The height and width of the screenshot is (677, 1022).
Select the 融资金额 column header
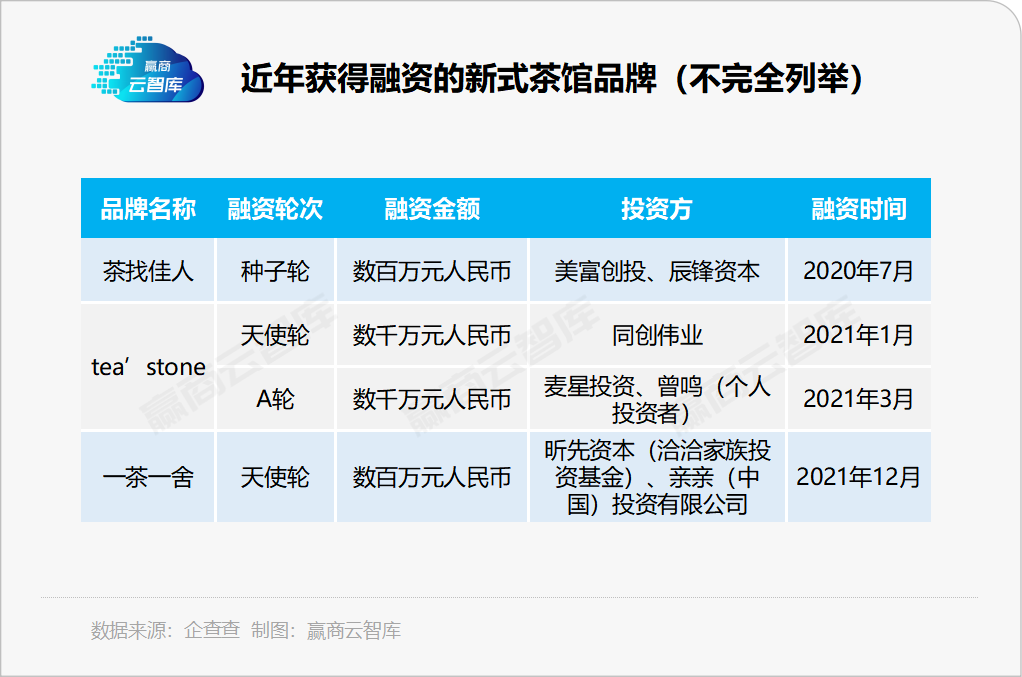(x=432, y=209)
